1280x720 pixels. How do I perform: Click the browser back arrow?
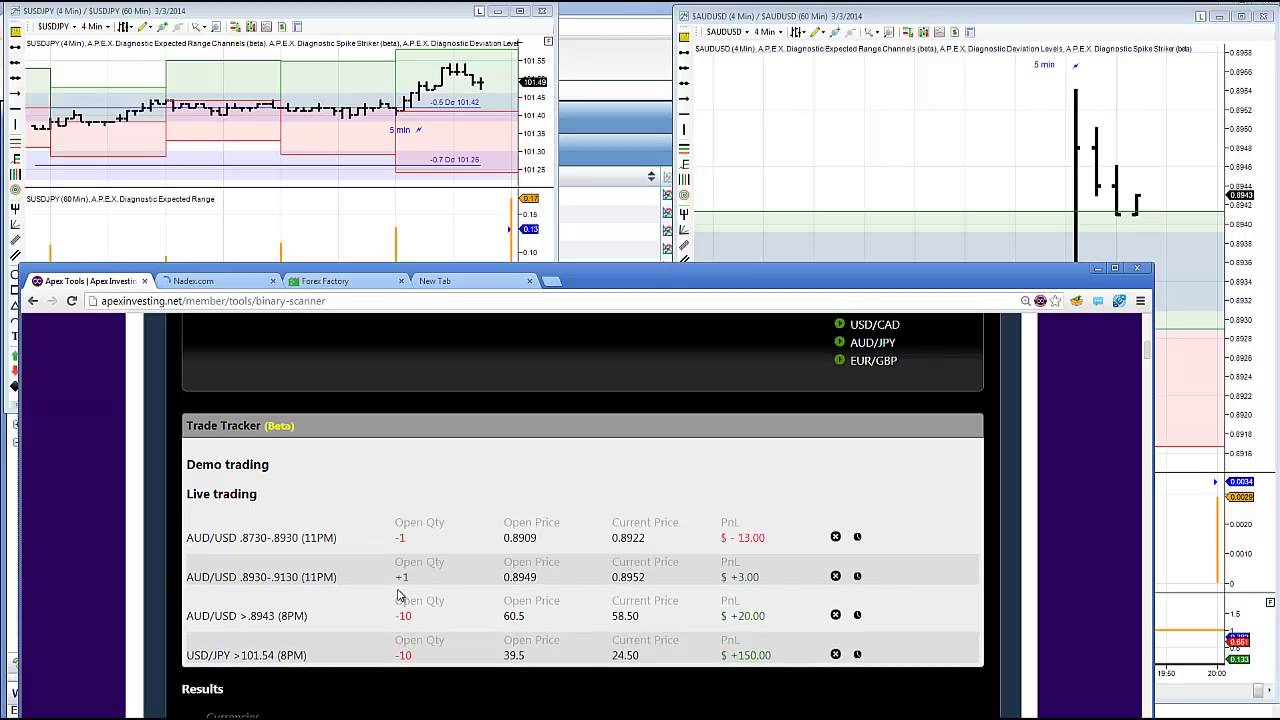point(33,301)
